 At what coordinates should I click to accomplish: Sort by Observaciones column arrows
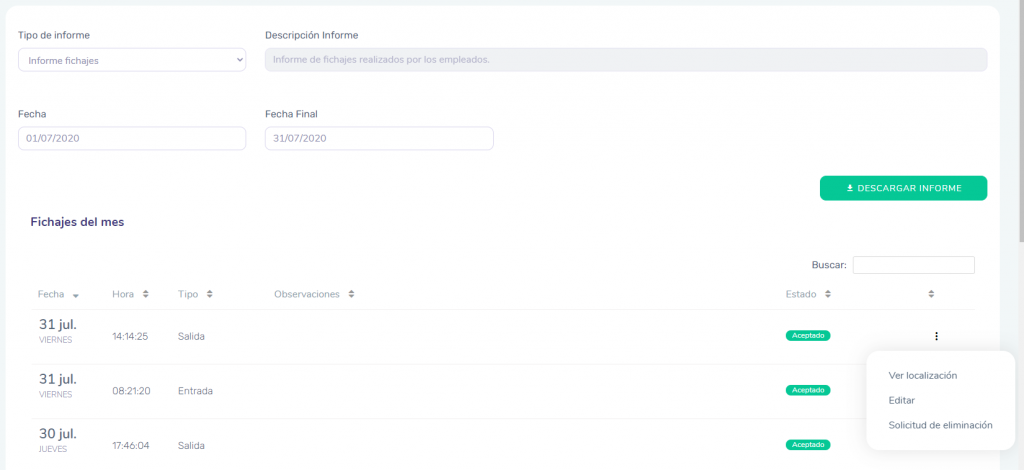(x=352, y=294)
